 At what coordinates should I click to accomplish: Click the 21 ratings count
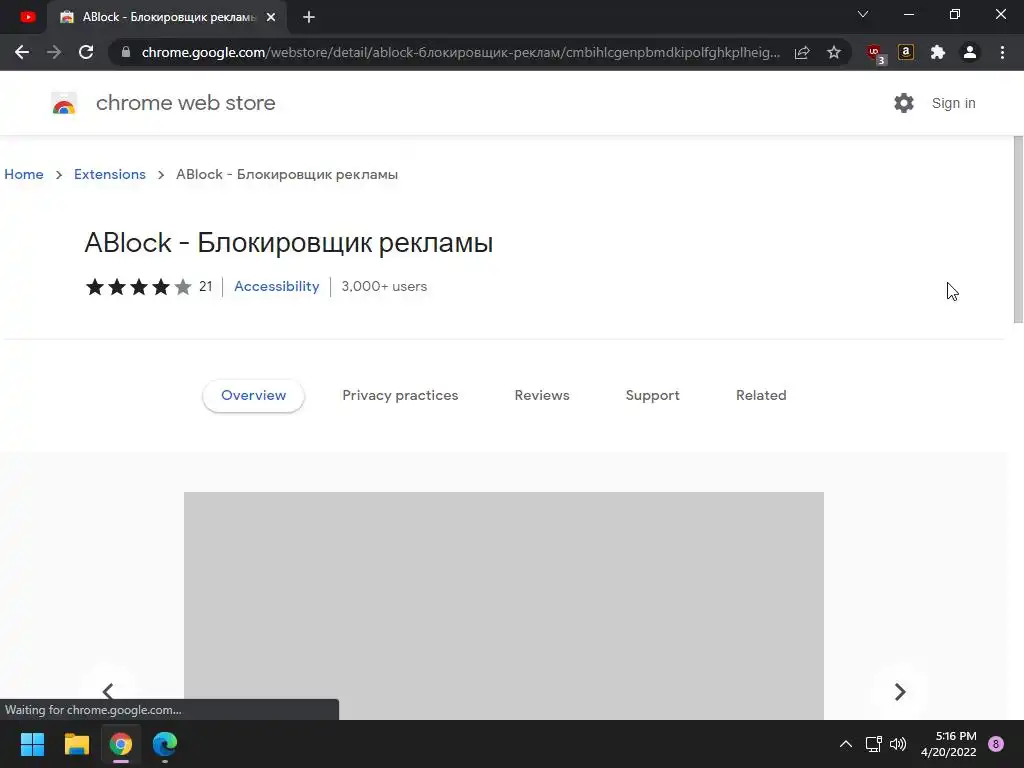206,287
